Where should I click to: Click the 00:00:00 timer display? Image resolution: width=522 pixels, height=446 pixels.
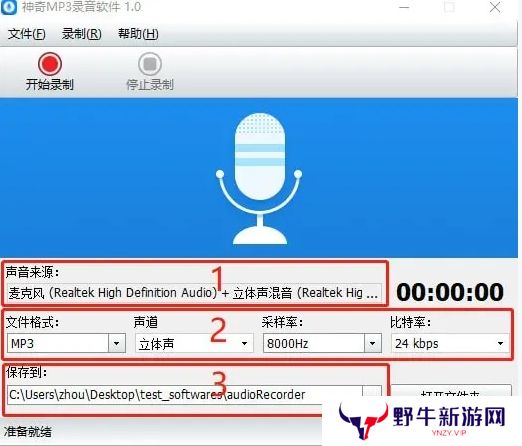coord(450,292)
